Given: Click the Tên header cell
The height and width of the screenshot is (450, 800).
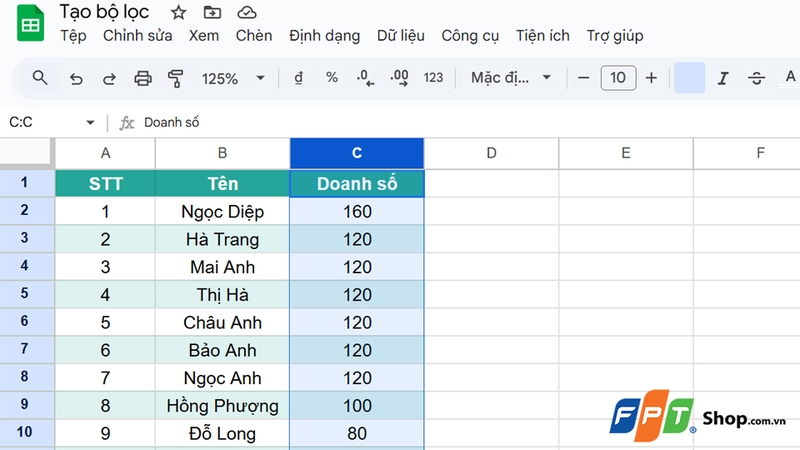Looking at the screenshot, I should [x=222, y=184].
